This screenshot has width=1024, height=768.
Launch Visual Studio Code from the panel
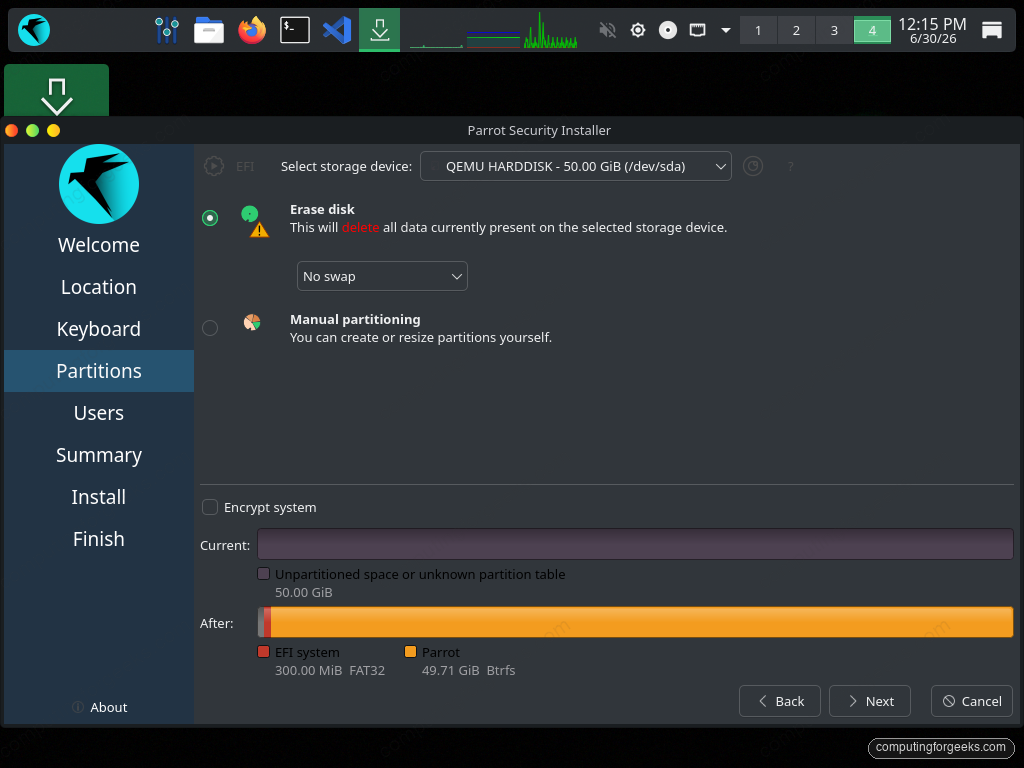337,30
